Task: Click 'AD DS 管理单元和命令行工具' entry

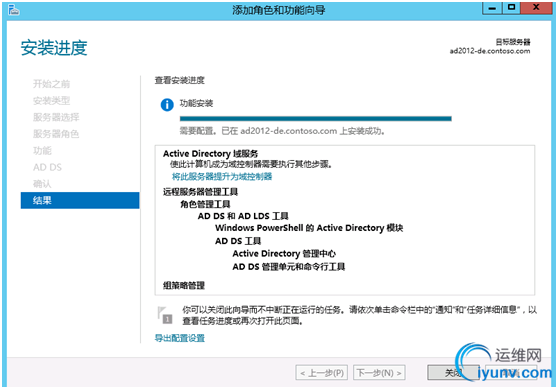Action: (289, 267)
